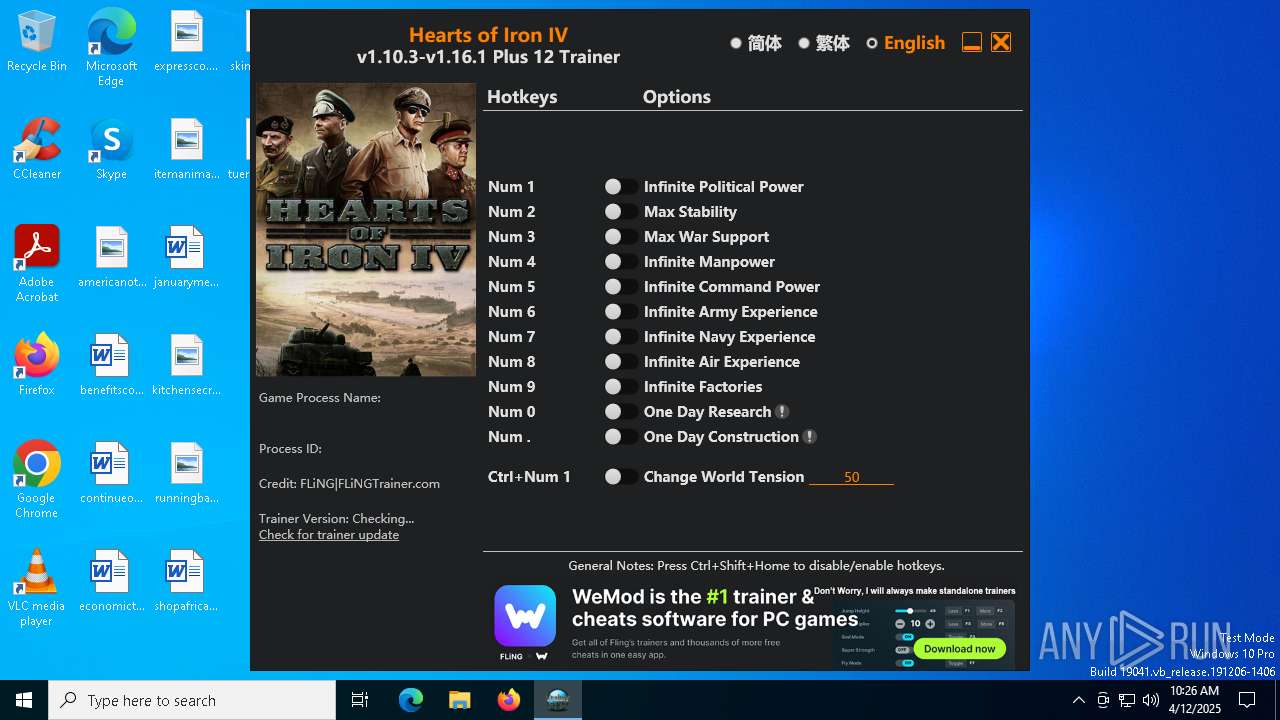Screen dimensions: 1280x720
Task: Open the volume control tray icon
Action: click(1150, 700)
